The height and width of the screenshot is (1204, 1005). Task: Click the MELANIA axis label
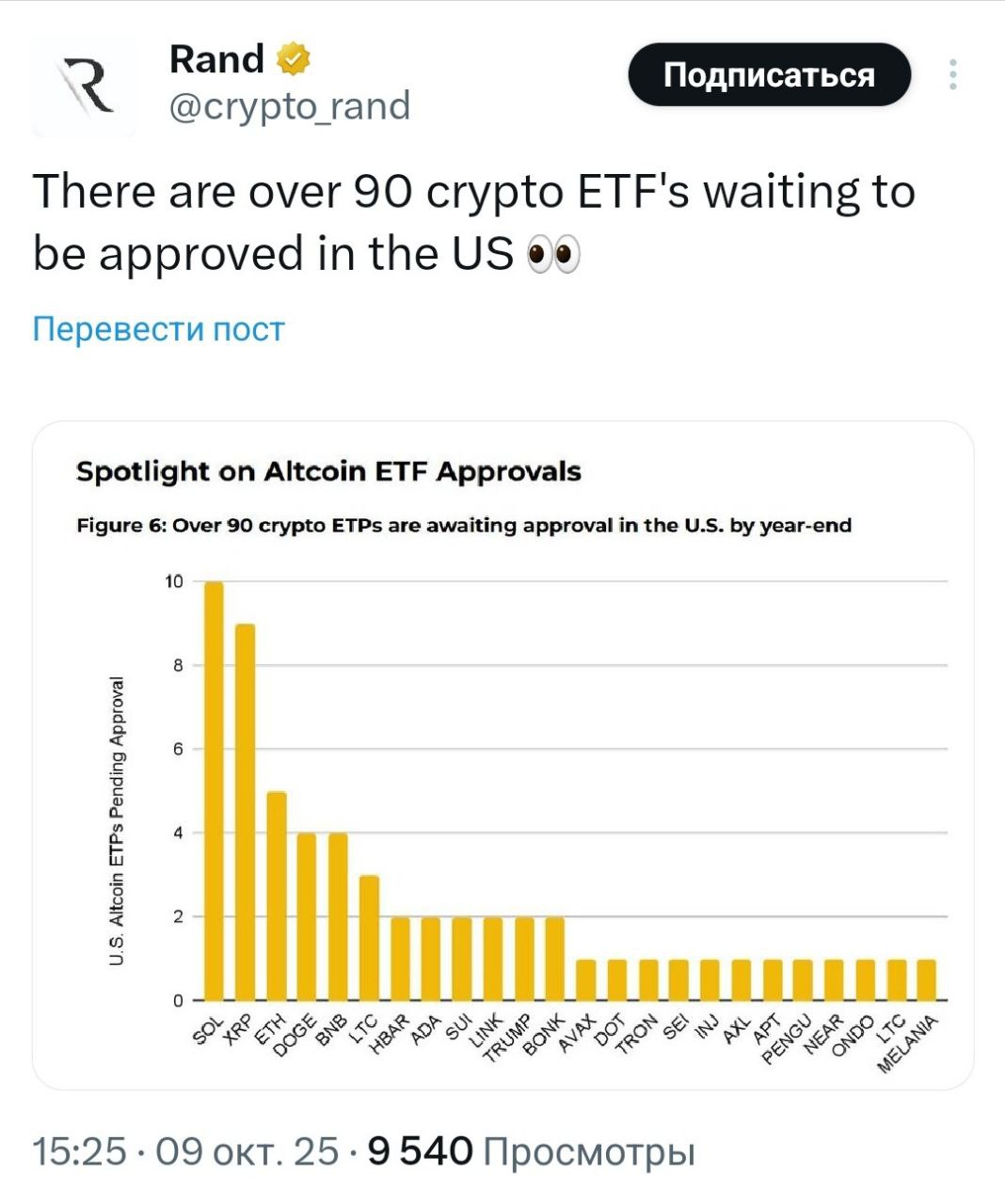tap(908, 1044)
